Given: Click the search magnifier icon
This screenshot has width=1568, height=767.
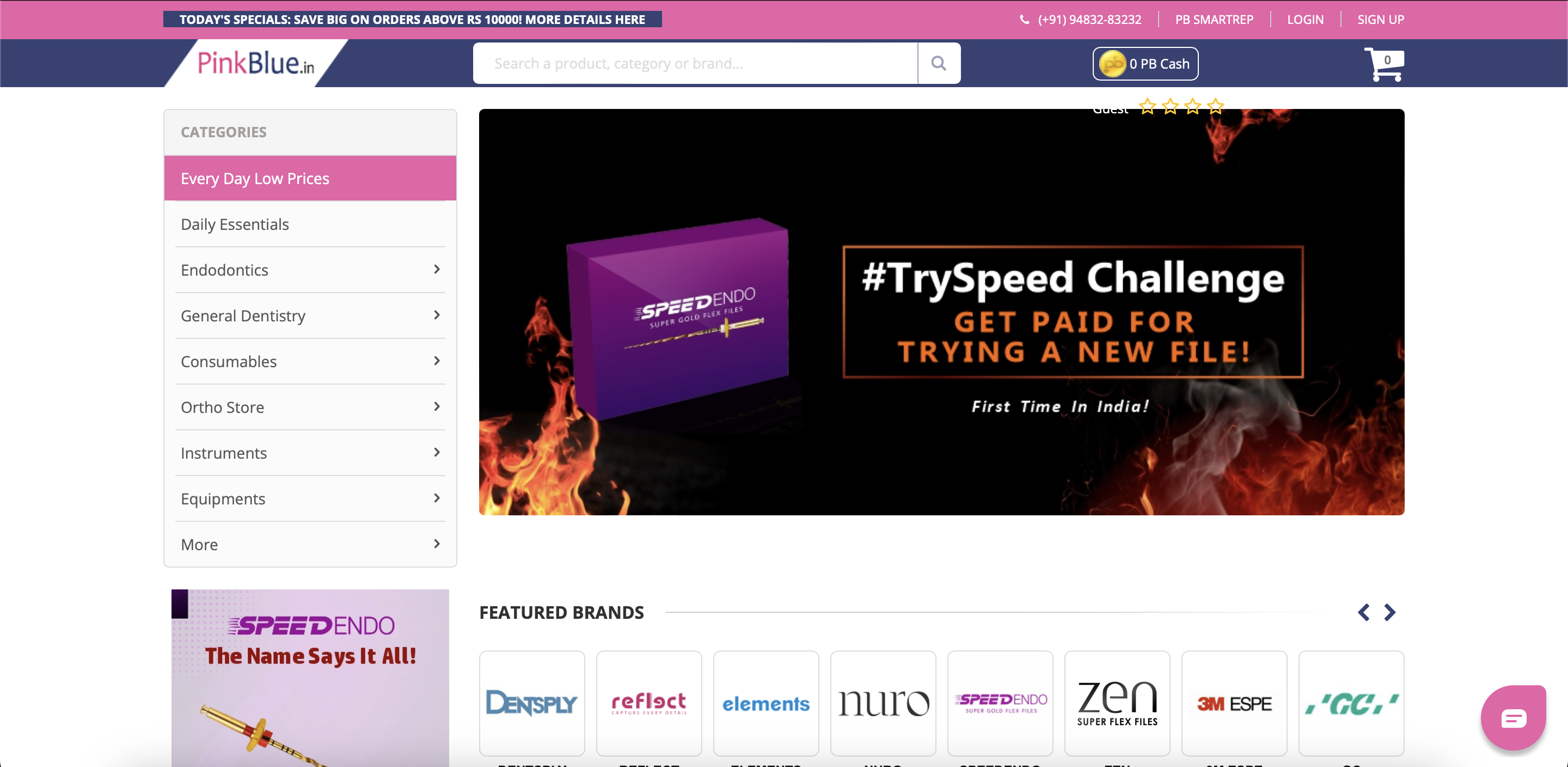Looking at the screenshot, I should pos(938,63).
